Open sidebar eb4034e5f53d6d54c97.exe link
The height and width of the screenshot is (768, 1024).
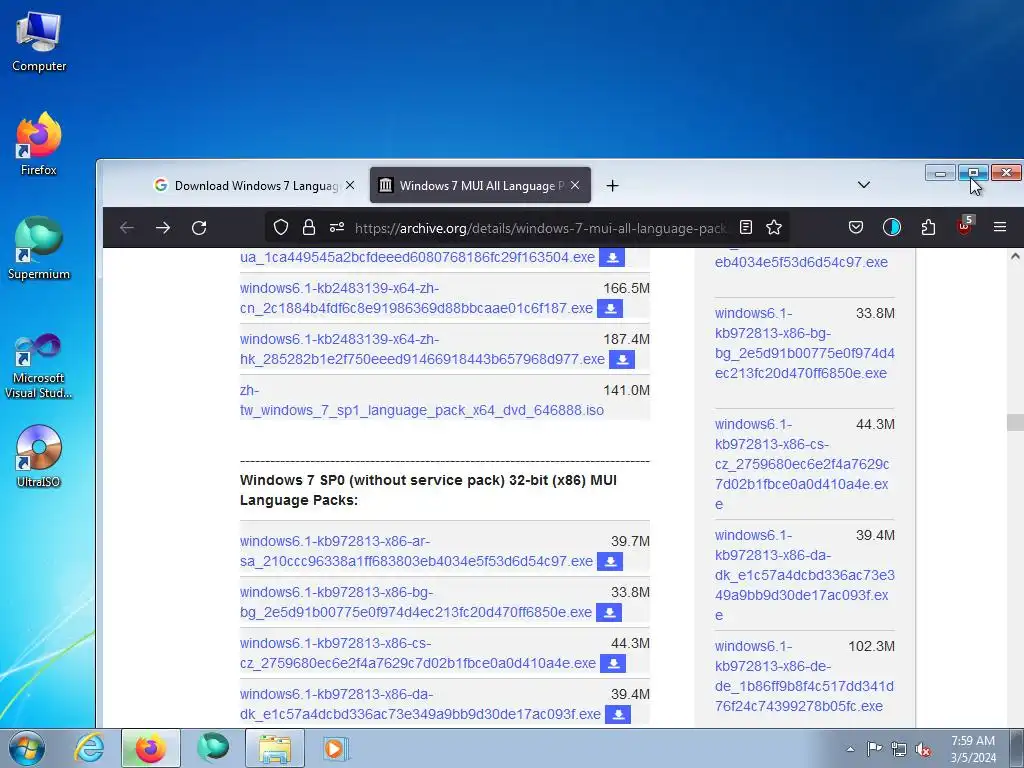(801, 262)
